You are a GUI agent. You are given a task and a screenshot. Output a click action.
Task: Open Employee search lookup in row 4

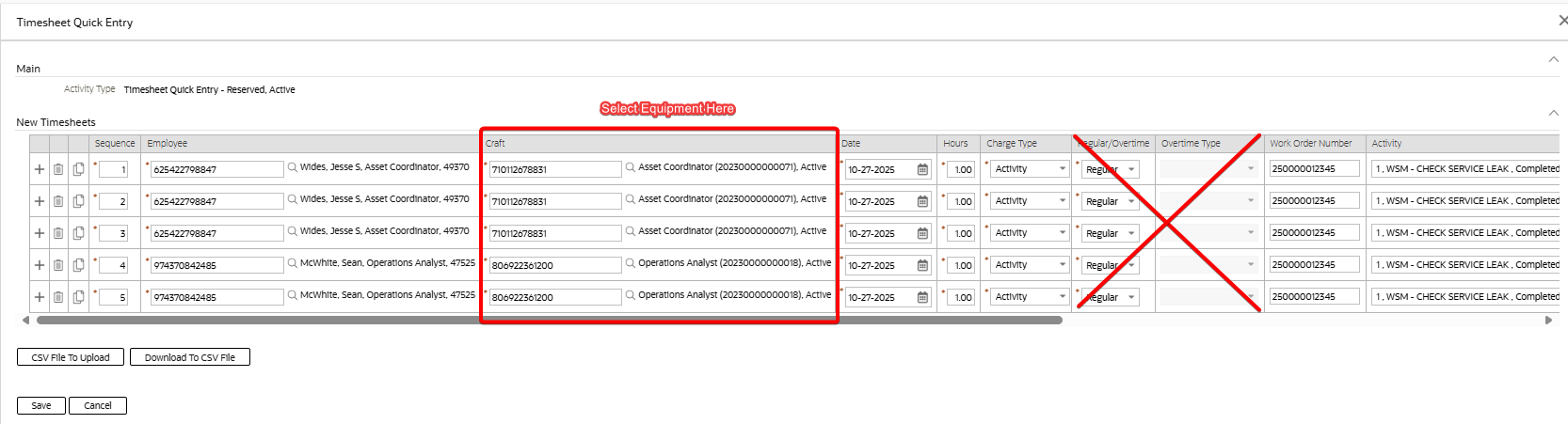(x=293, y=264)
